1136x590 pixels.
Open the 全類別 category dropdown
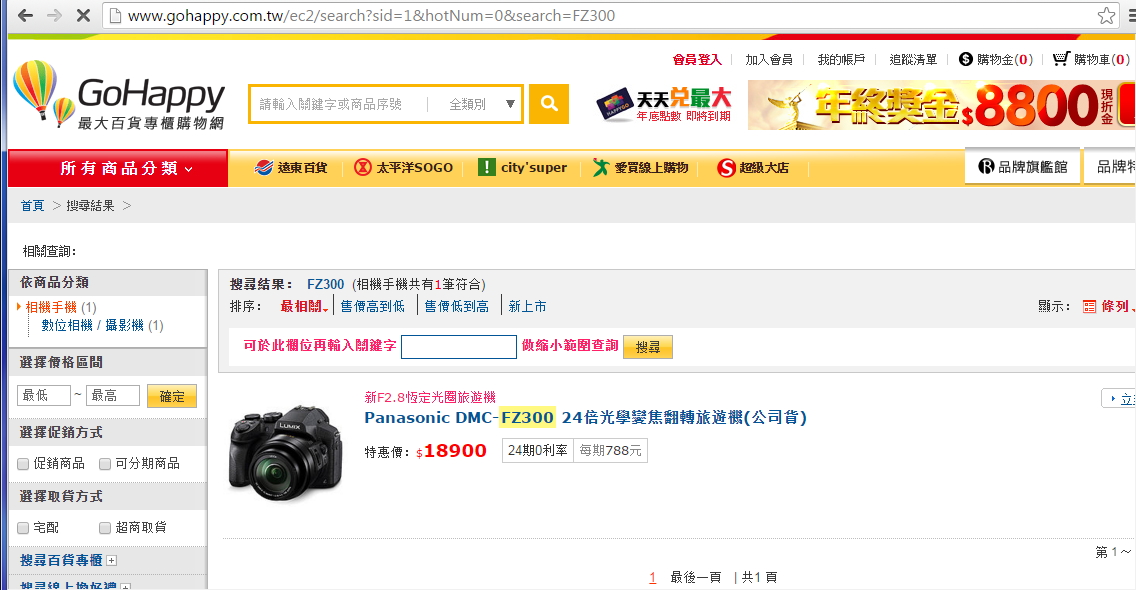(481, 104)
